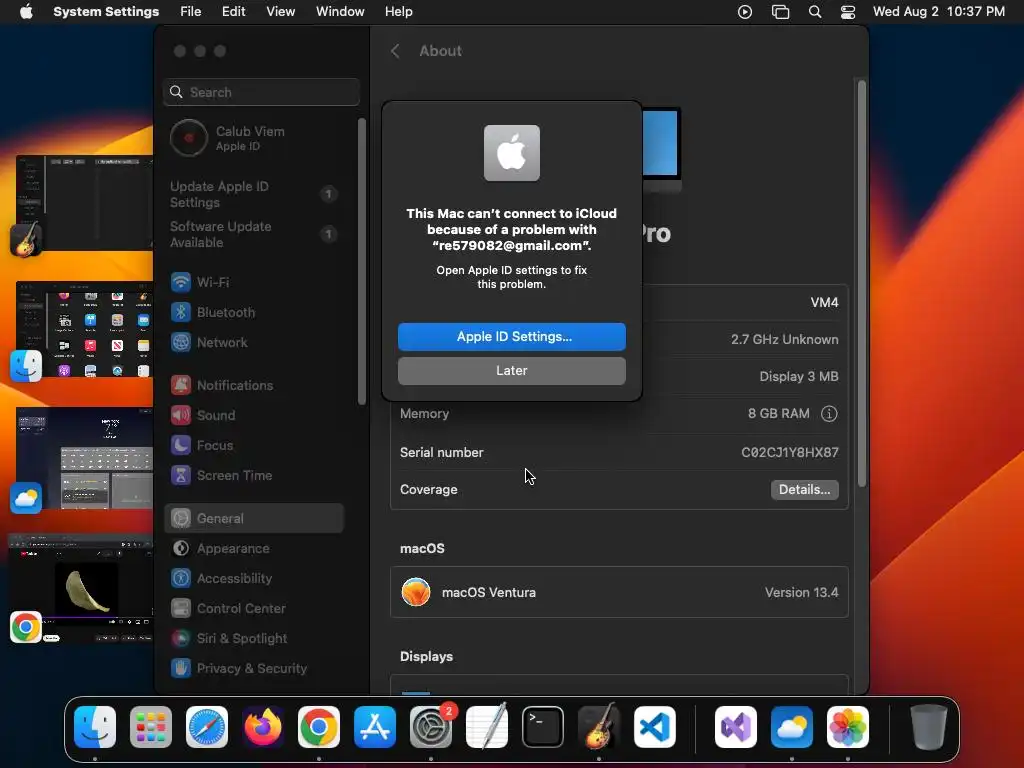Select the Weather Stage Manager thumbnail
1024x768 pixels.
[84, 458]
